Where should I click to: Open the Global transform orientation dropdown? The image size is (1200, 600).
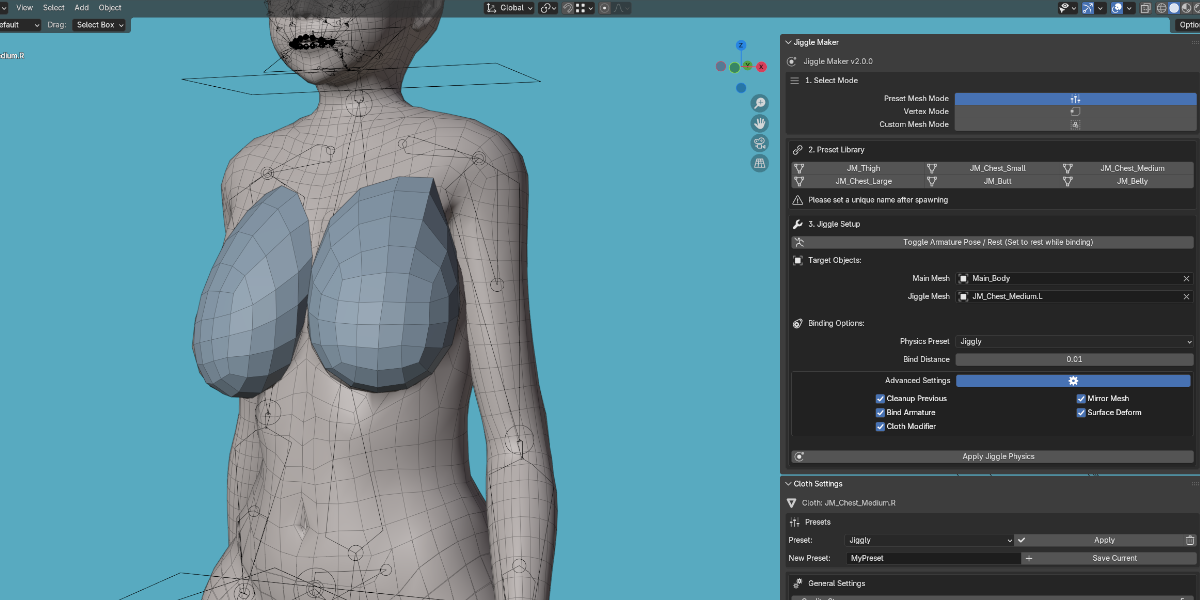click(508, 8)
